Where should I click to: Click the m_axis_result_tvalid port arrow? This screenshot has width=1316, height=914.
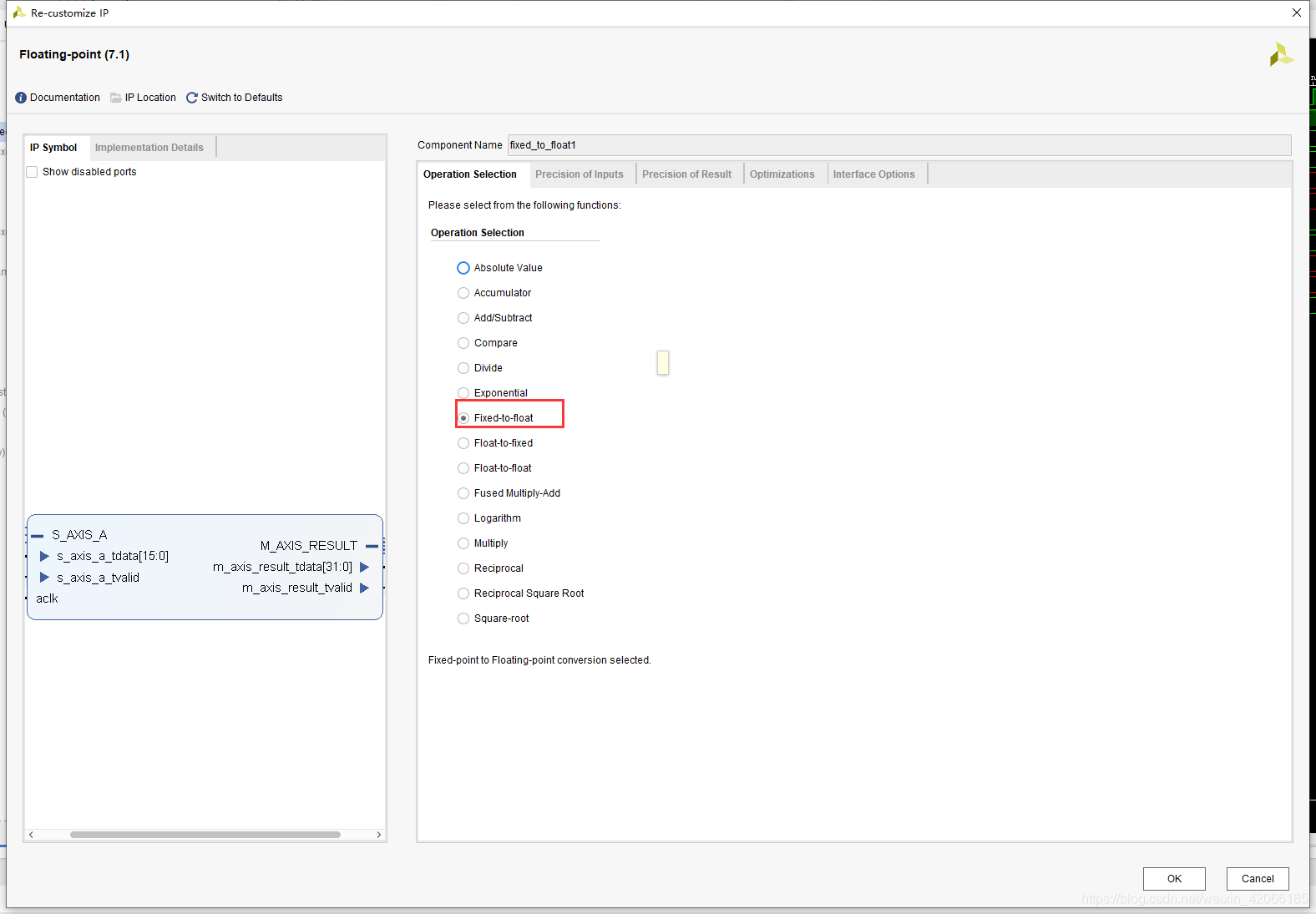coord(364,588)
